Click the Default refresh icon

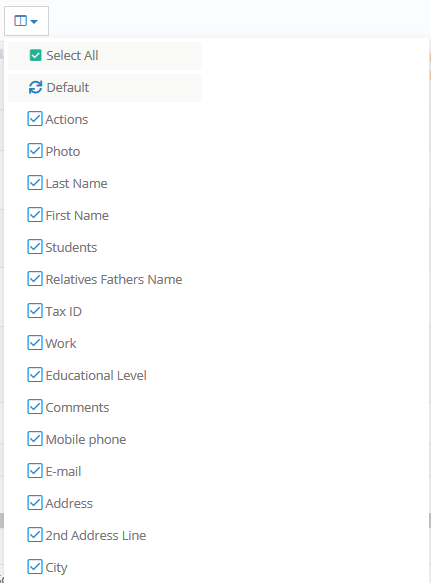pyautogui.click(x=35, y=88)
